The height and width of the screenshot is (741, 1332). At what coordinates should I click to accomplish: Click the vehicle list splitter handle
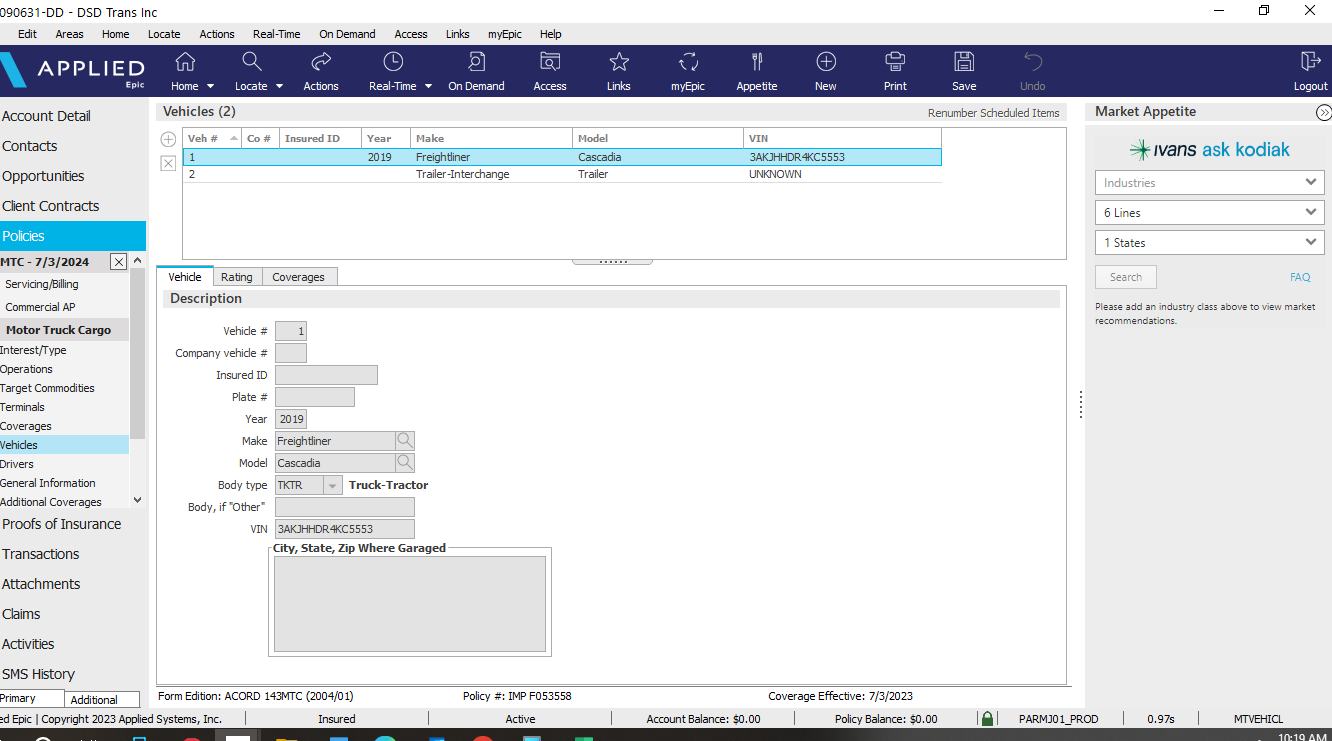[612, 261]
